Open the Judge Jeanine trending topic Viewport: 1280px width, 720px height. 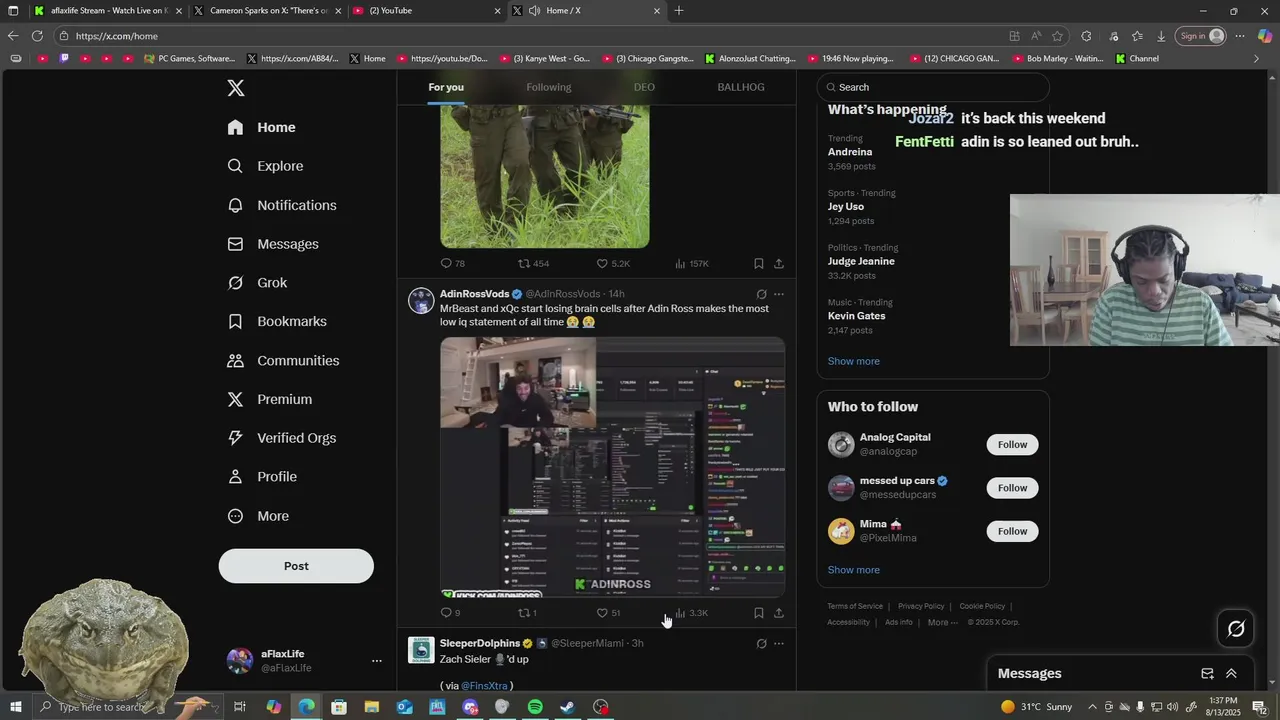pyautogui.click(x=861, y=261)
